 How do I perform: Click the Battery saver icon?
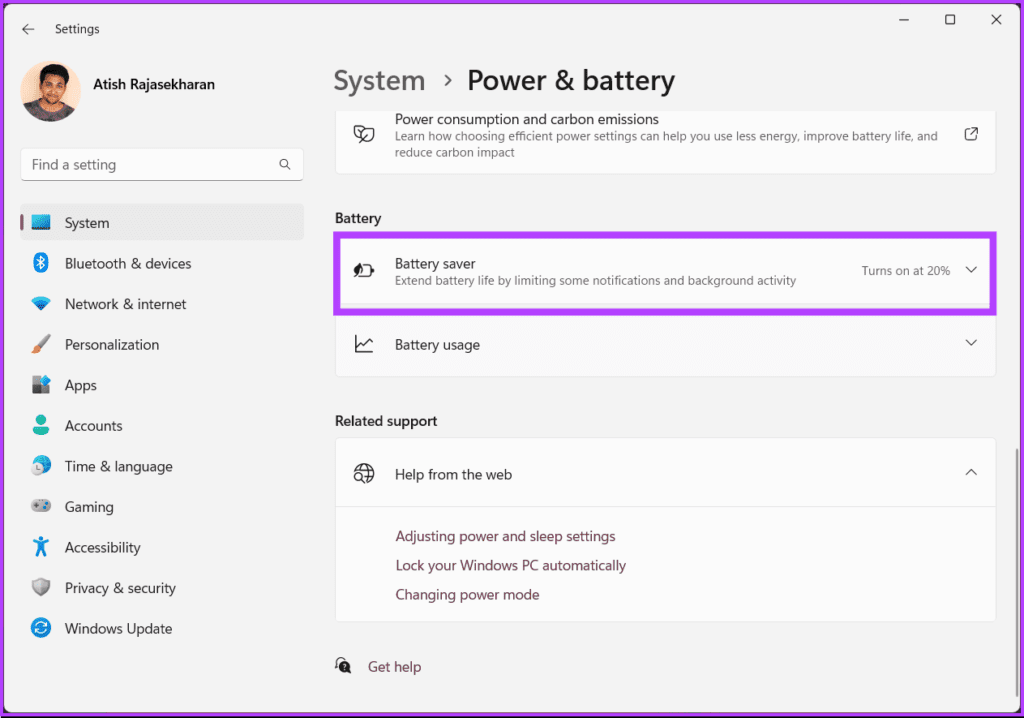click(x=364, y=270)
